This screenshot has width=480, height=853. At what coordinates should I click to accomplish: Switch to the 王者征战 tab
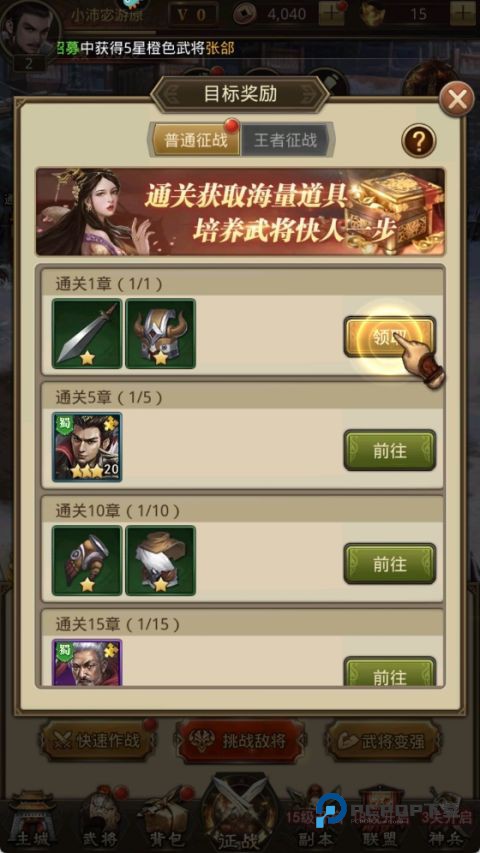coord(286,140)
